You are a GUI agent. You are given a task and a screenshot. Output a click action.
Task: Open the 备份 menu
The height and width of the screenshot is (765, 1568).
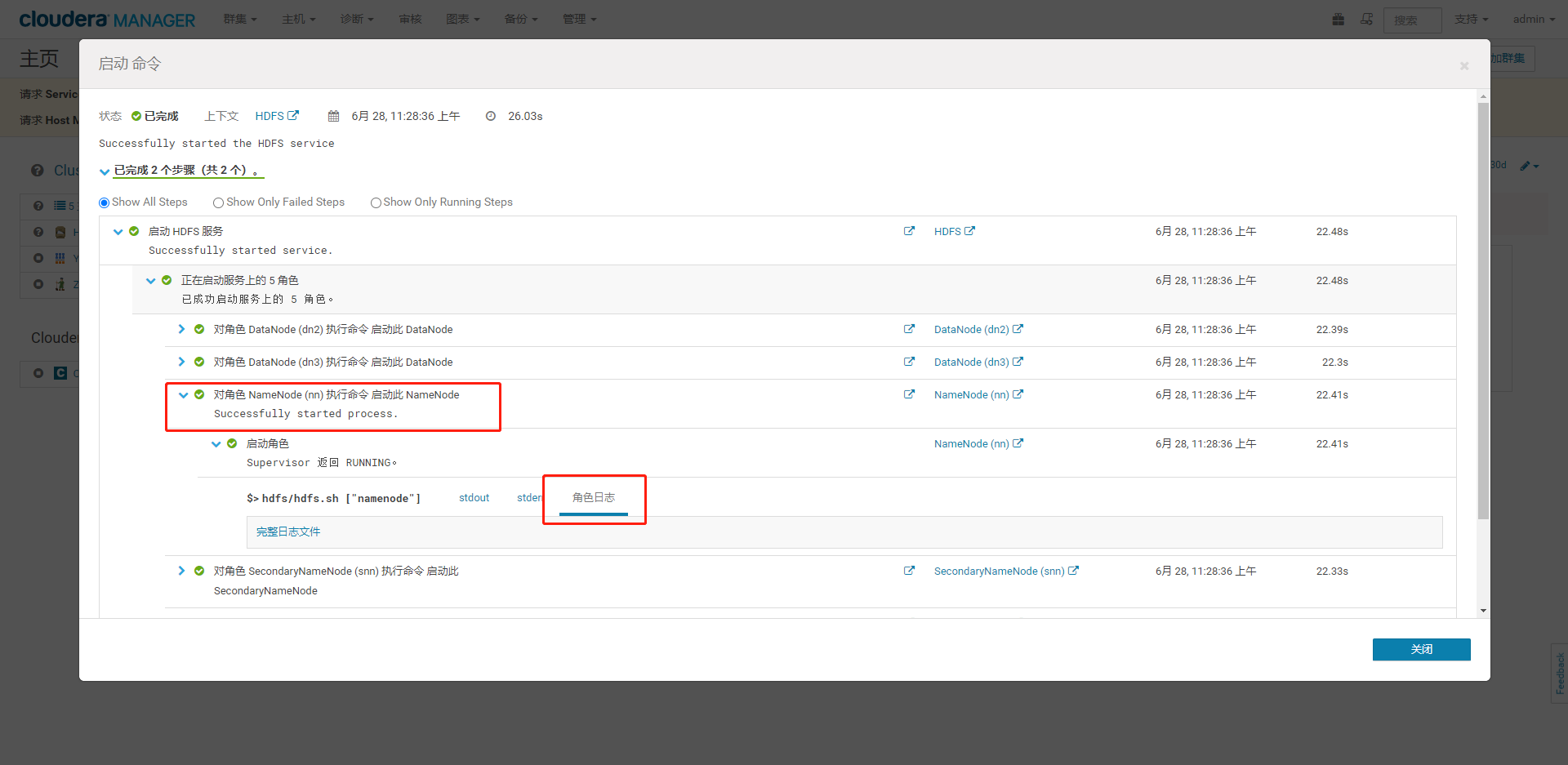(521, 19)
